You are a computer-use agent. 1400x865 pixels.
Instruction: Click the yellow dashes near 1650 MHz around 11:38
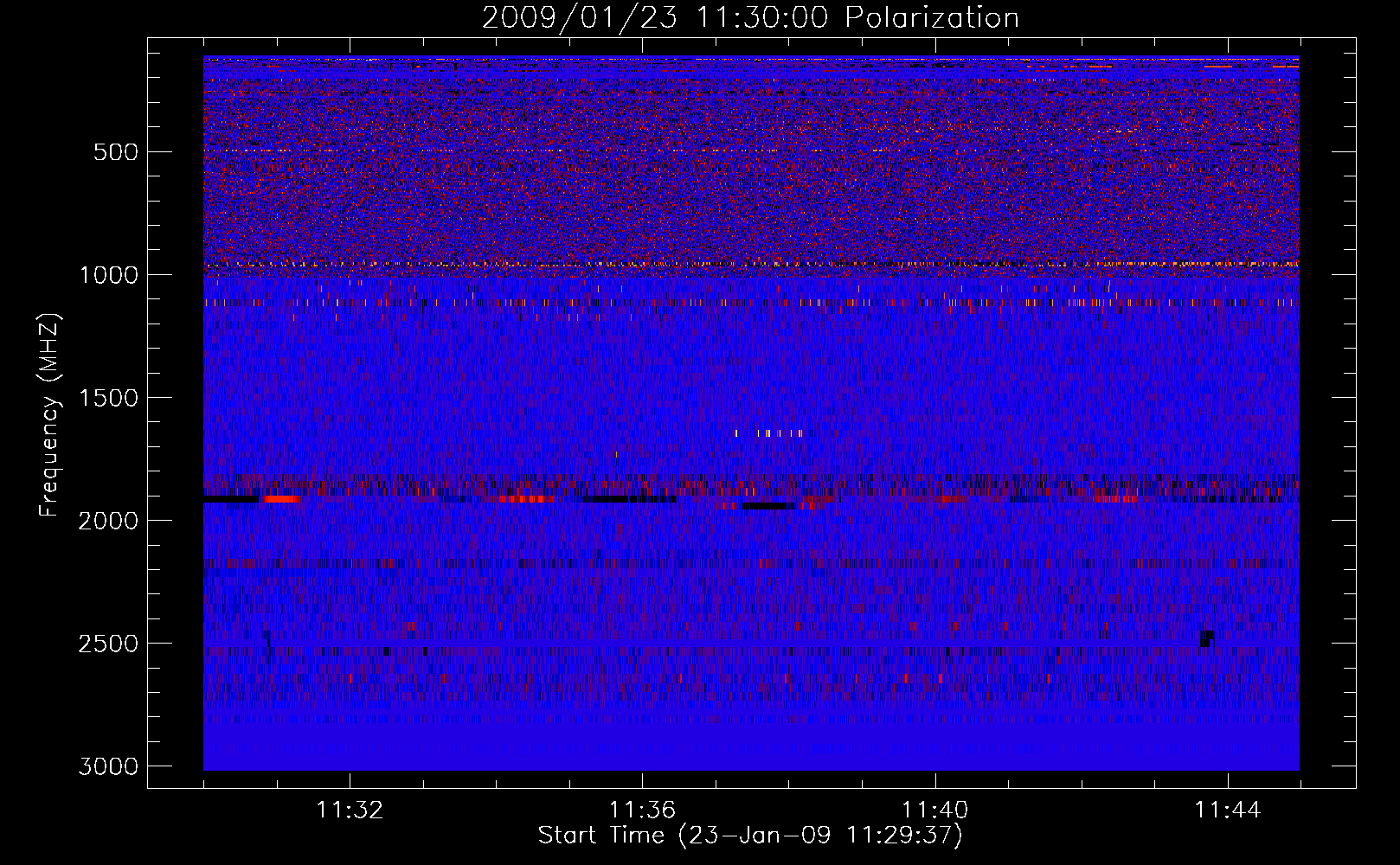click(x=768, y=433)
